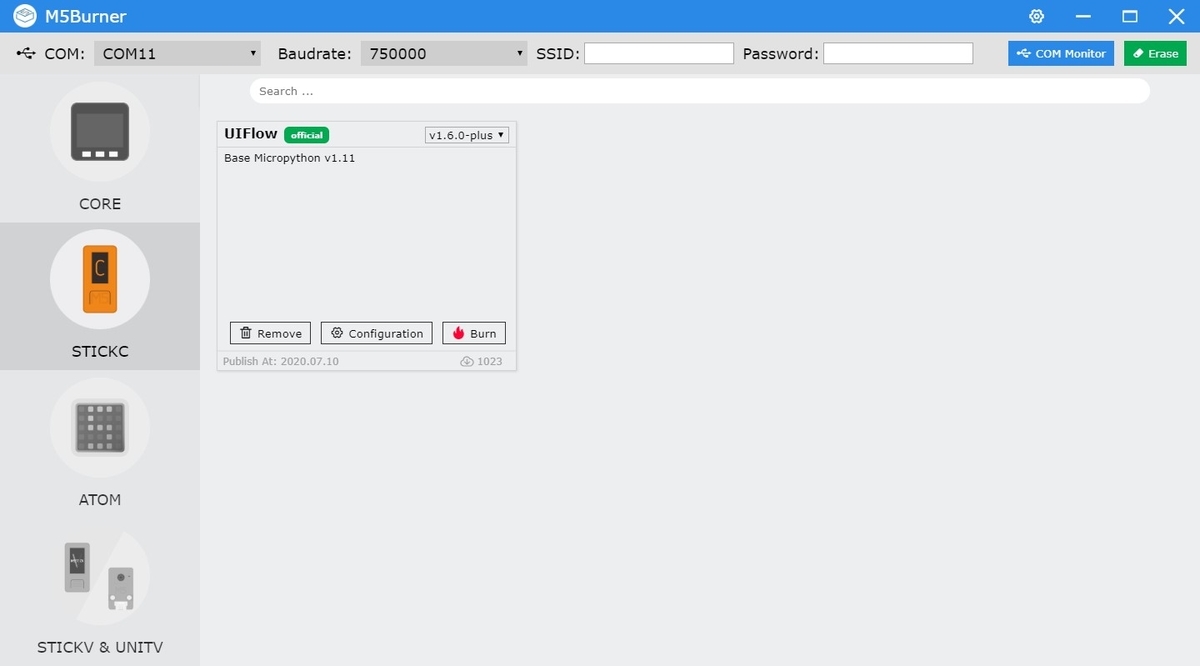The width and height of the screenshot is (1200, 666).
Task: Switch to the CORE tab label
Action: [100, 203]
